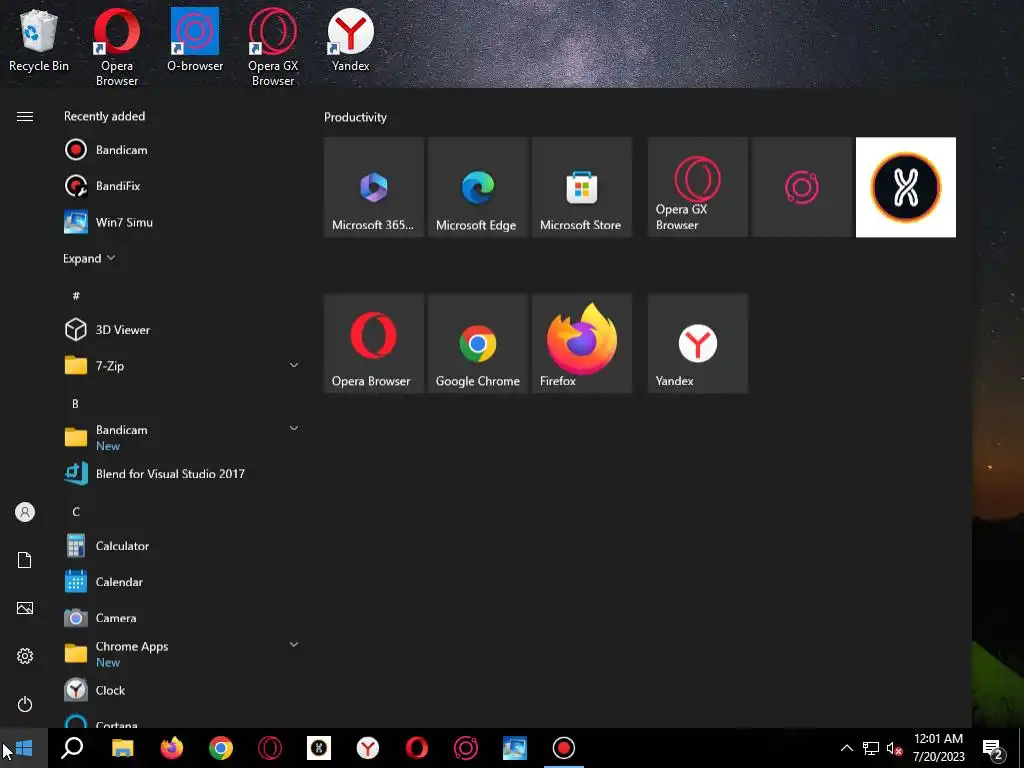Image resolution: width=1024 pixels, height=768 pixels.
Task: Open Settings gear in Start sidebar
Action: 25,656
